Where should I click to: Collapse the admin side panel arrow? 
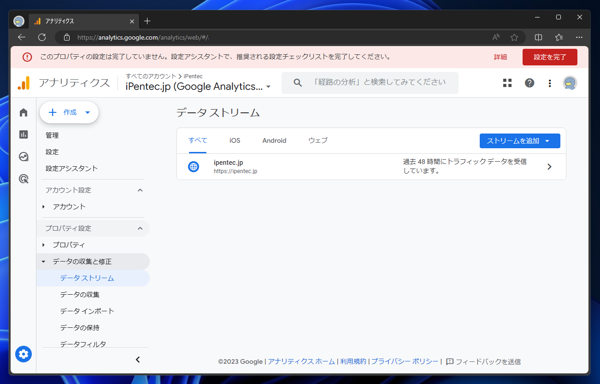(x=138, y=360)
